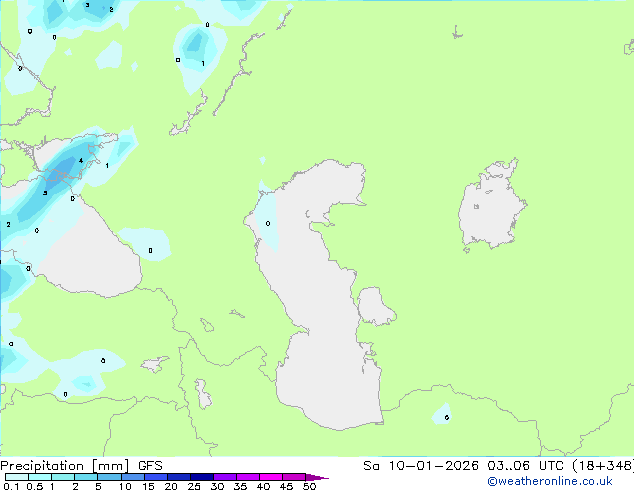Select the 40–45 mm magenta swatch
The height and width of the screenshot is (490, 634).
pyautogui.click(x=271, y=477)
